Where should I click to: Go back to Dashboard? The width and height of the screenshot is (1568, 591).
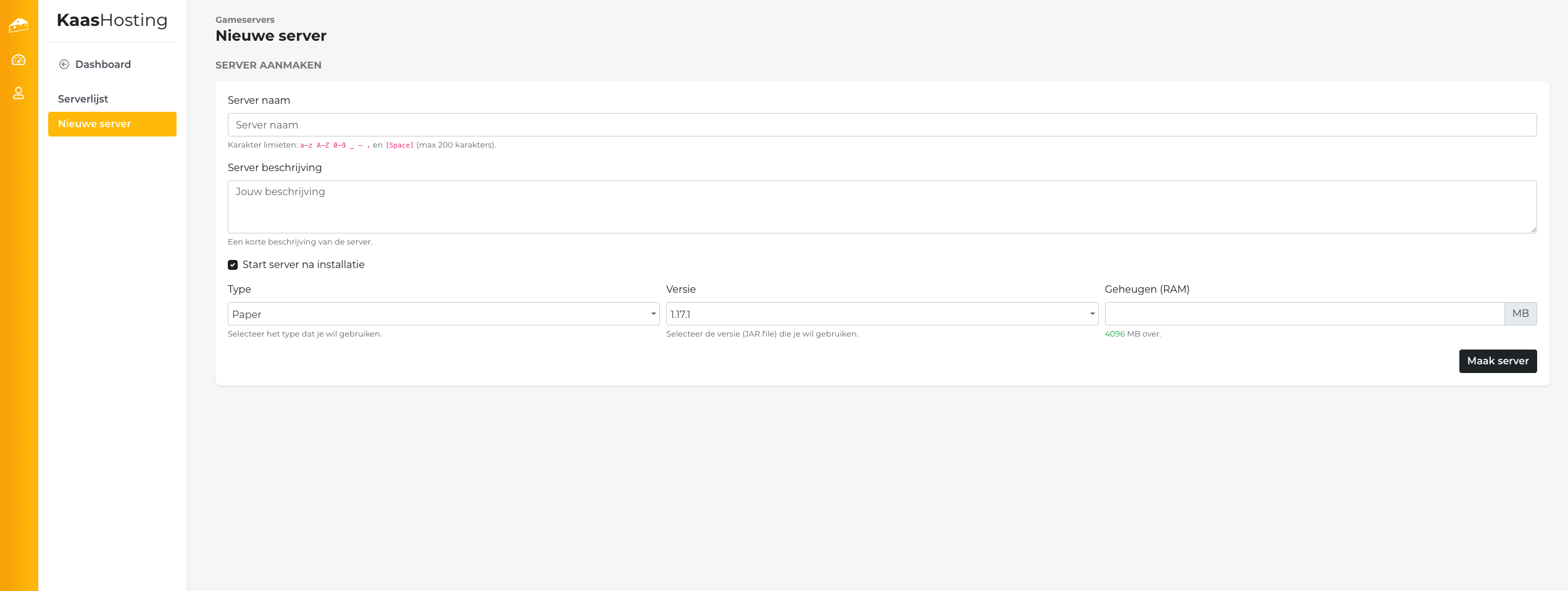point(102,64)
